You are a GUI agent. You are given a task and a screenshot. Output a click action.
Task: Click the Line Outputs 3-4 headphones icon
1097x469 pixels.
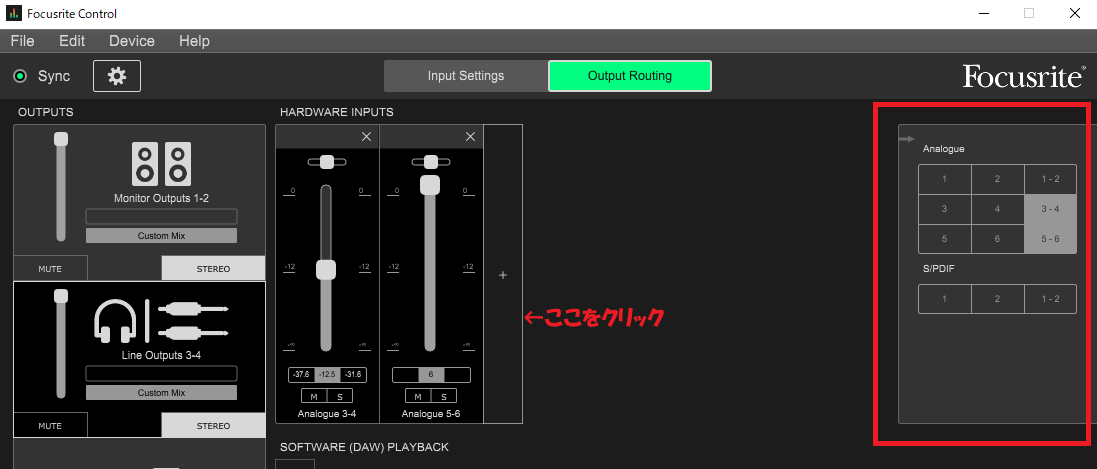tap(115, 321)
